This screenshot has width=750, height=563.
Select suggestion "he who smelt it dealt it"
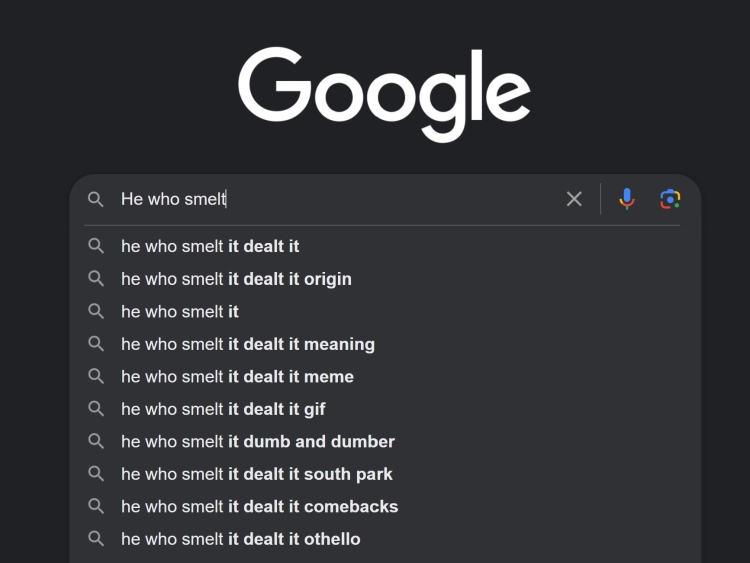tap(210, 246)
